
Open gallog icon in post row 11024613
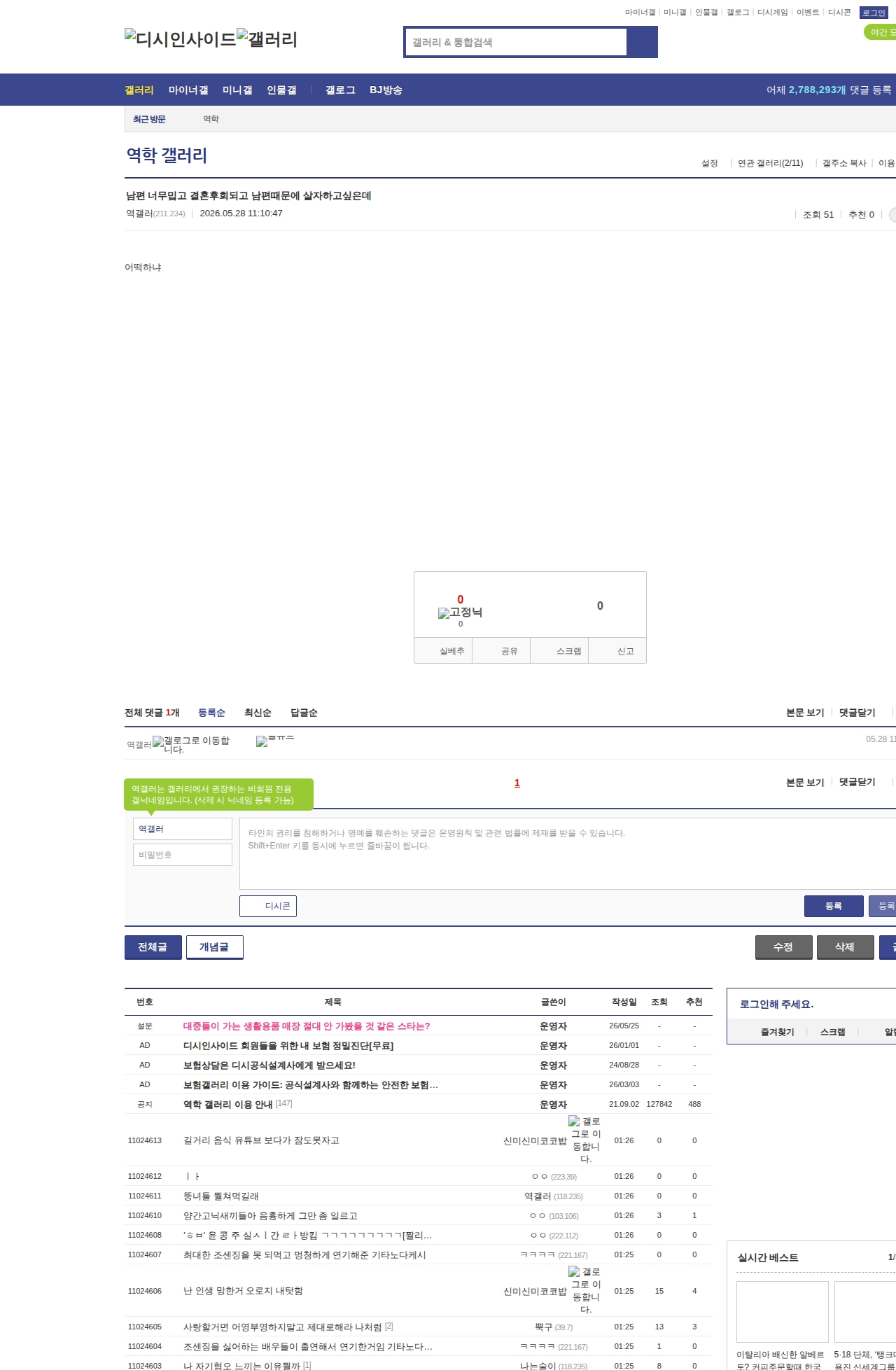585,1140
